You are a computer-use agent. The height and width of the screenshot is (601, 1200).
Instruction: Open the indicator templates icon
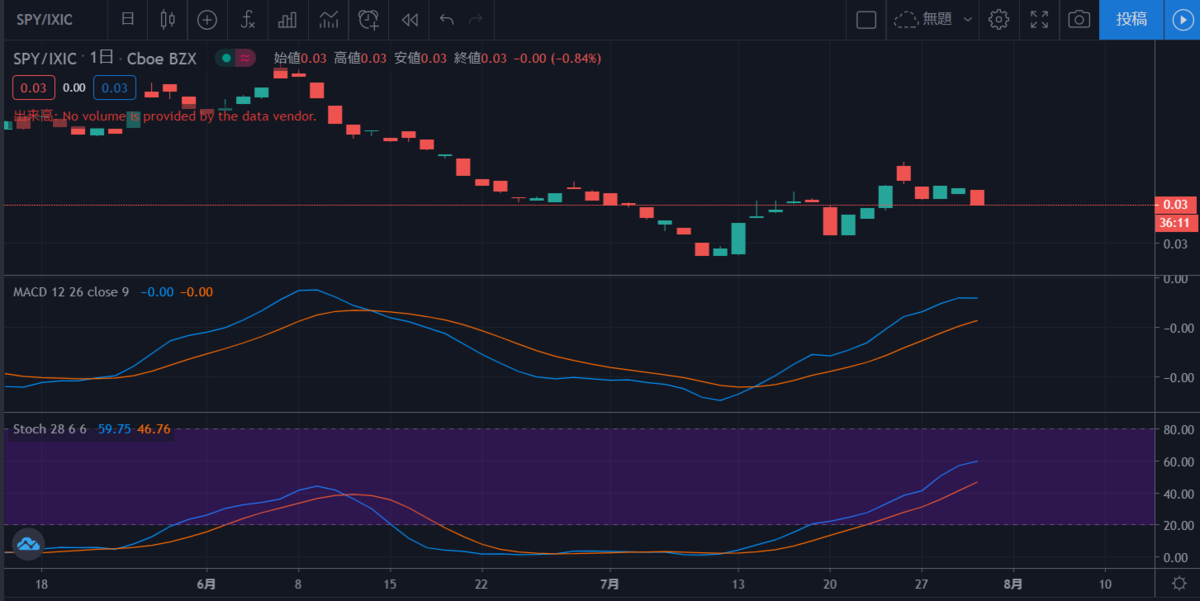click(x=328, y=19)
